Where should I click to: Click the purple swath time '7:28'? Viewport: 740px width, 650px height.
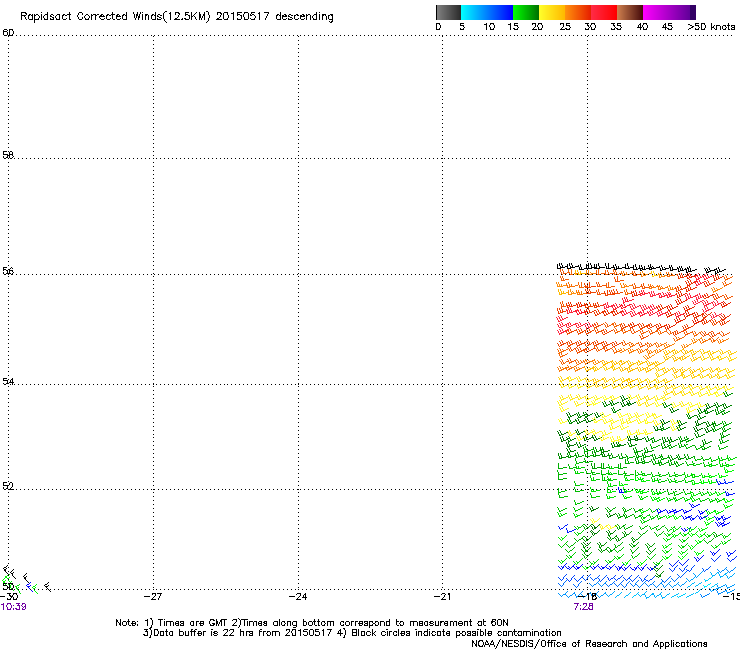[x=584, y=607]
